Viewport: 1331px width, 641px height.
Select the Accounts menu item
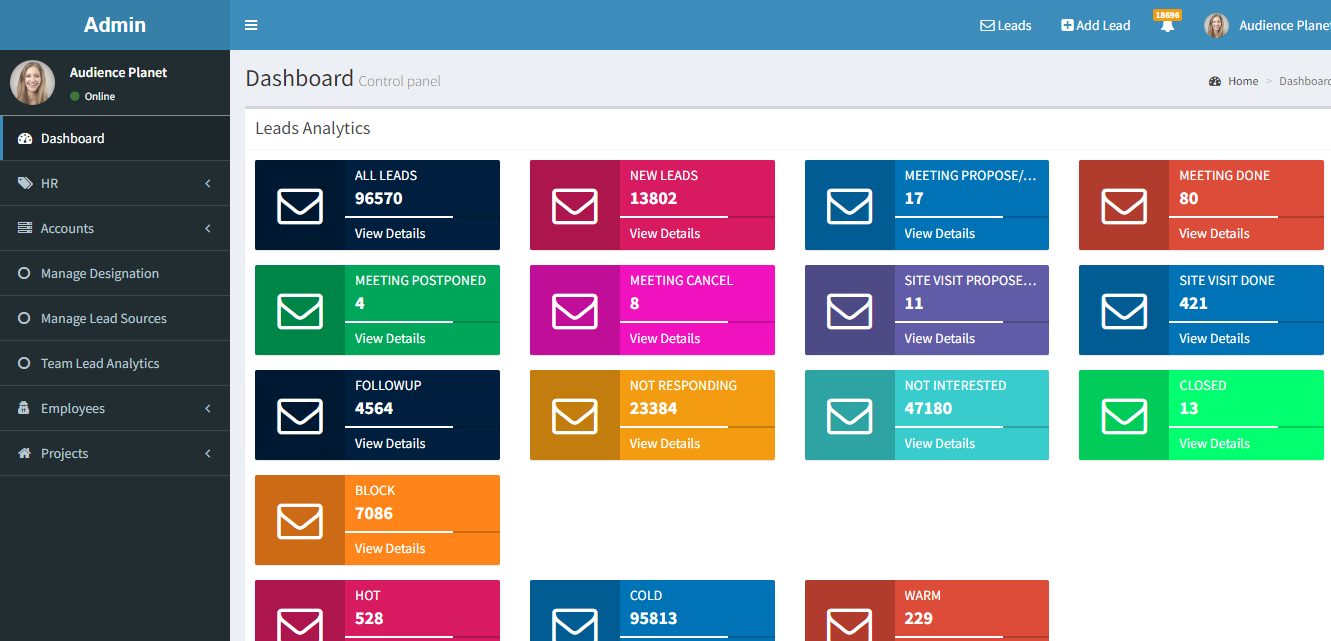(x=115, y=229)
